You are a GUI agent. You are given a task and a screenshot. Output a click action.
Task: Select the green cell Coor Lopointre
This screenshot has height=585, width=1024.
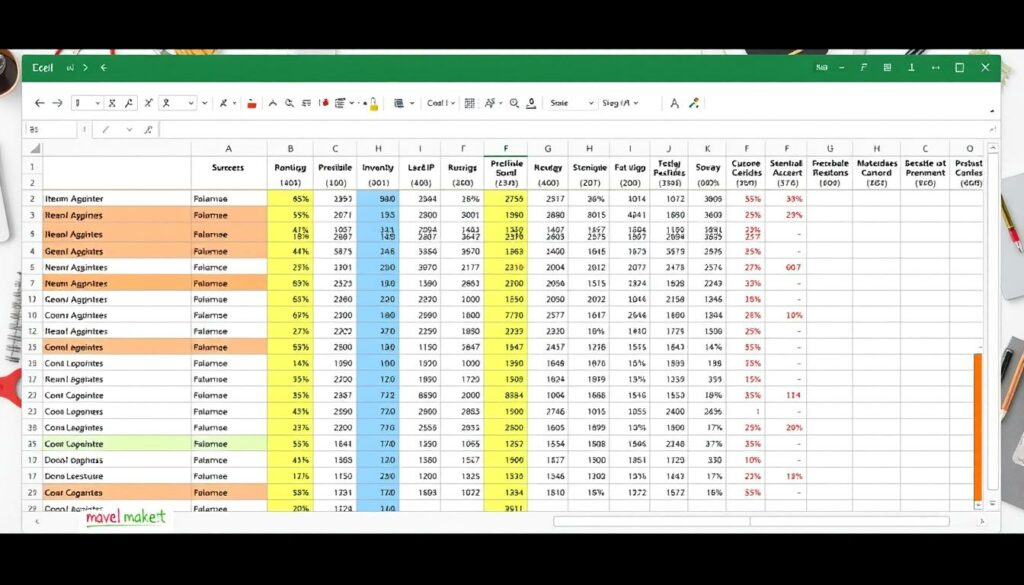[x=117, y=444]
